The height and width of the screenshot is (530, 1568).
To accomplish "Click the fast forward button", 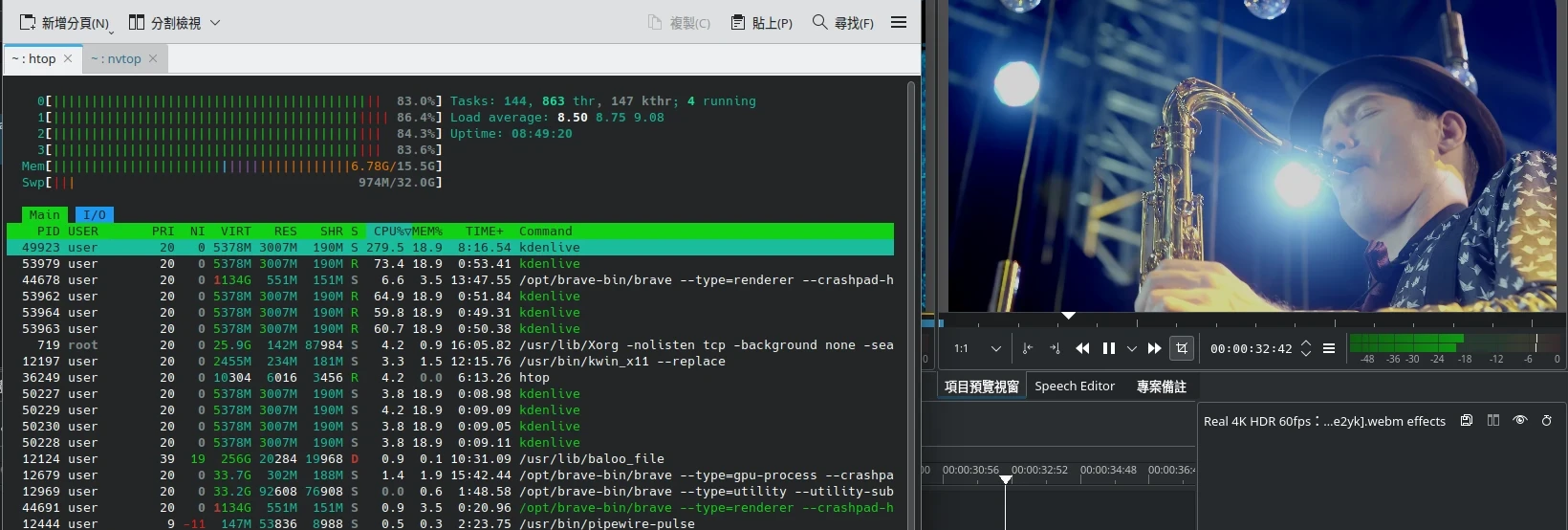I will click(1155, 349).
